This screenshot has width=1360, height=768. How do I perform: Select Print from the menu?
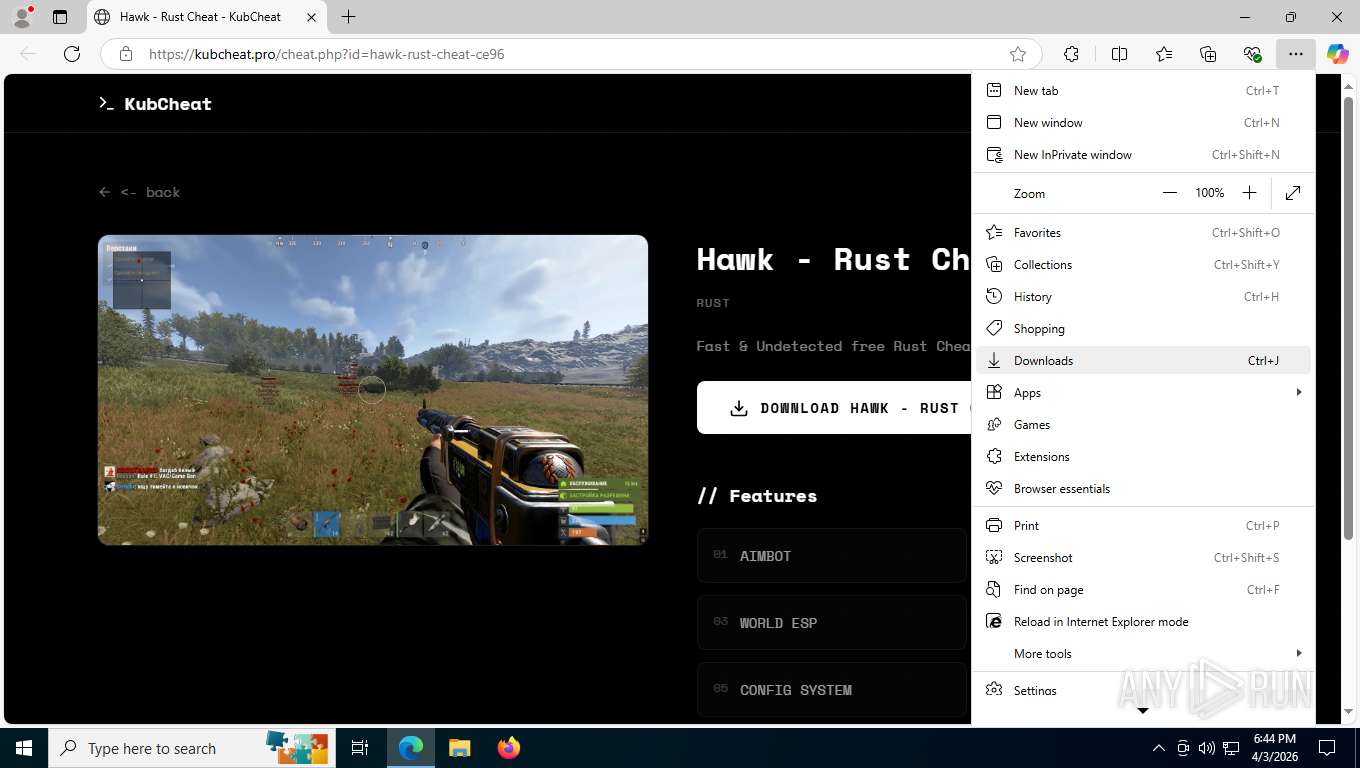1143,525
